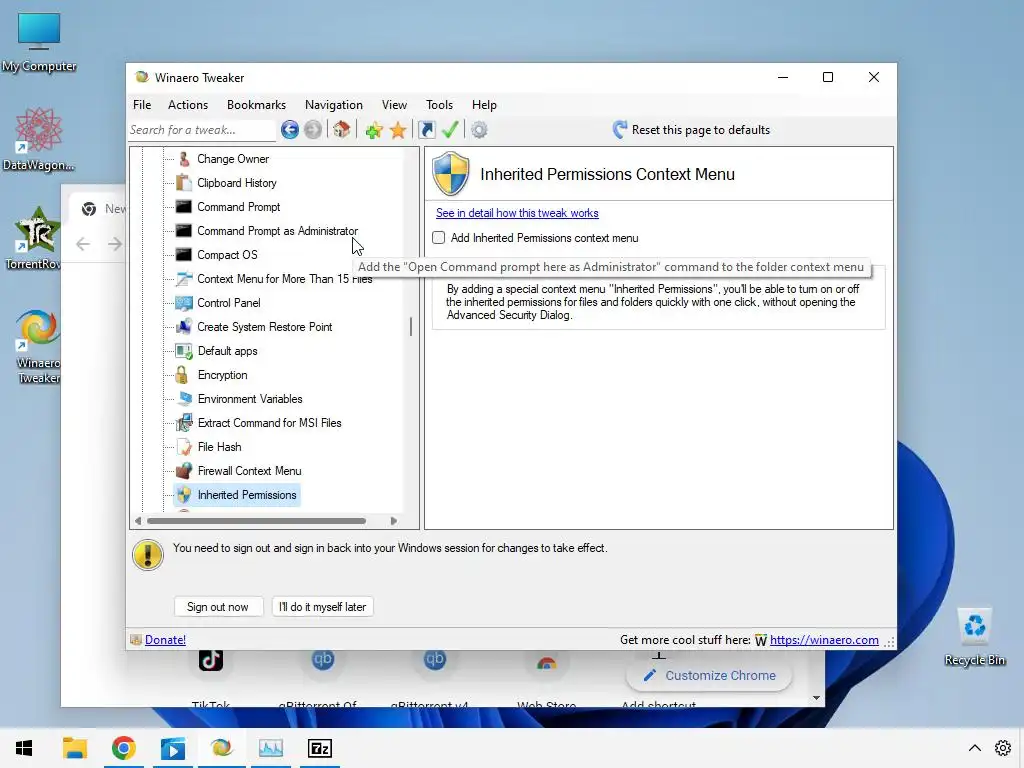Enable Add Inherited Permissions context menu checkbox
The image size is (1024, 768).
(x=439, y=238)
